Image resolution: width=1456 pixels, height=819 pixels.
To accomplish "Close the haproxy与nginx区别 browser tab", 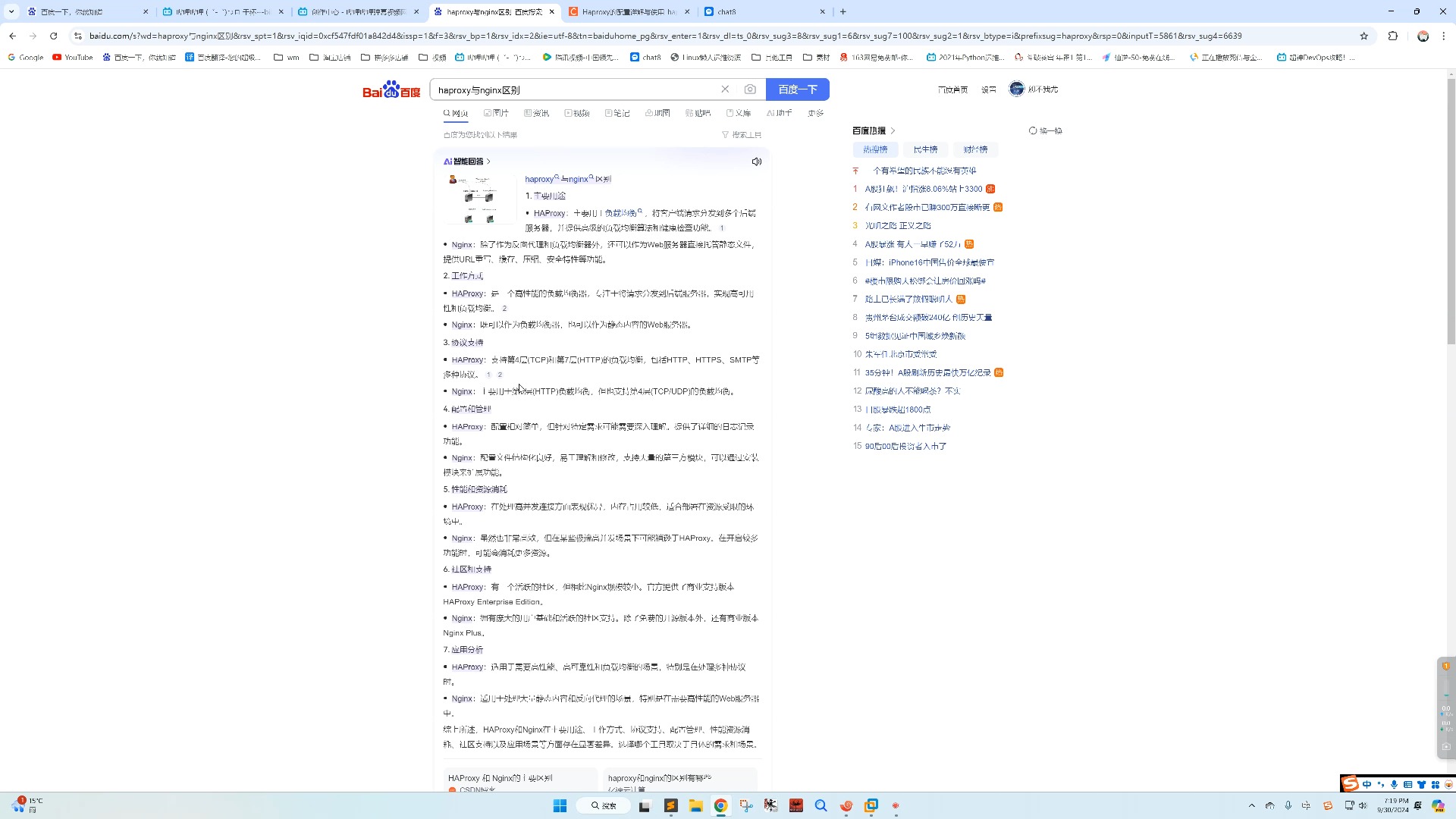I will coord(551,11).
